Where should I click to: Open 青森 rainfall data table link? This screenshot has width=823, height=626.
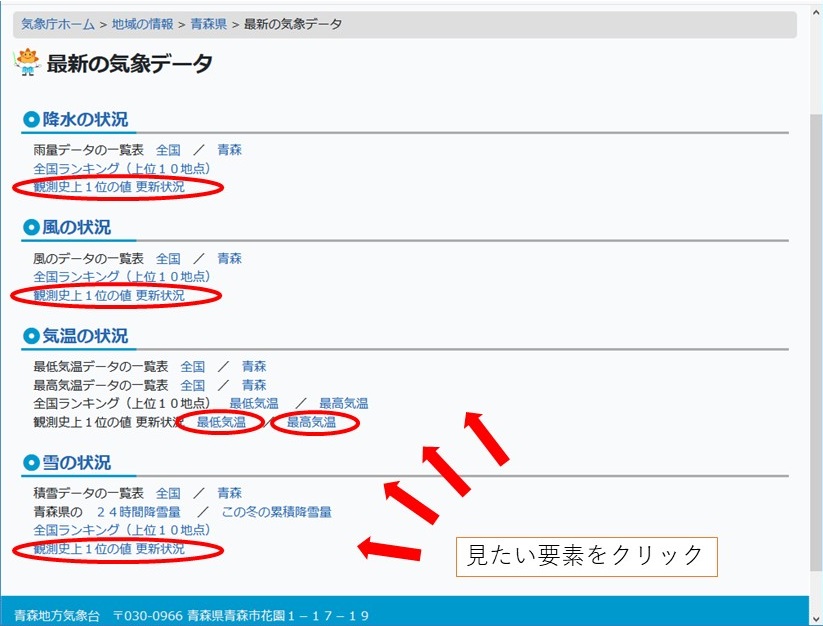(x=229, y=150)
